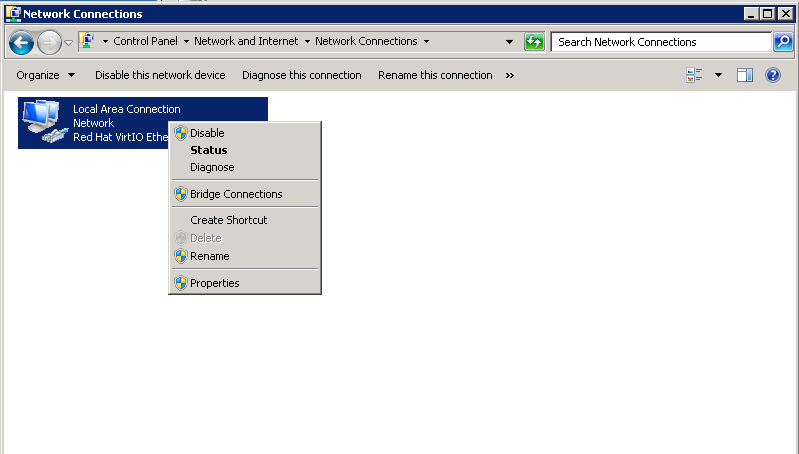The height and width of the screenshot is (454, 799).
Task: Select Status in the context menu
Action: 208,150
